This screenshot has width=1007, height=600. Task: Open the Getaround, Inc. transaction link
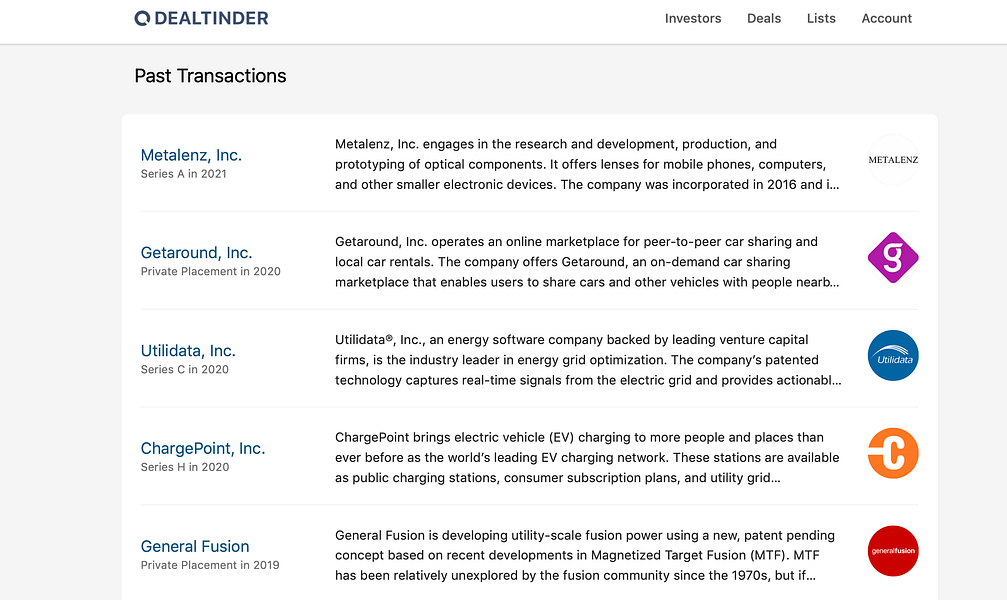pyautogui.click(x=197, y=252)
